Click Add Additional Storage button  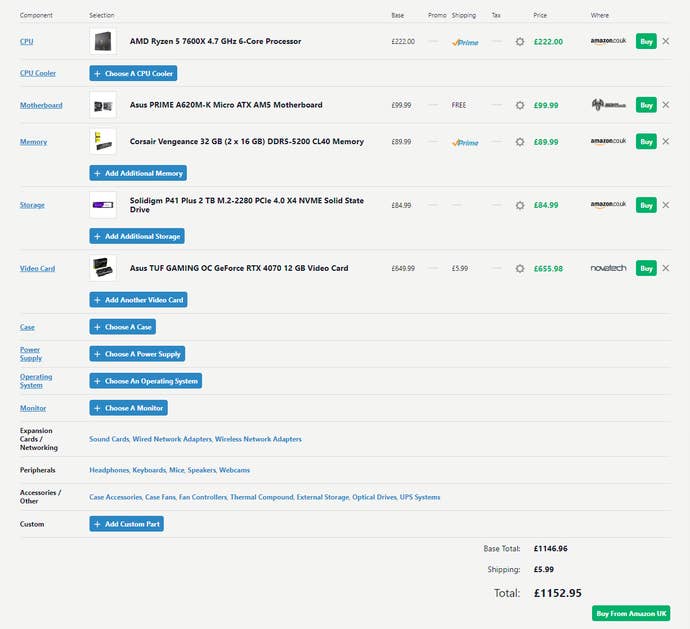[137, 236]
